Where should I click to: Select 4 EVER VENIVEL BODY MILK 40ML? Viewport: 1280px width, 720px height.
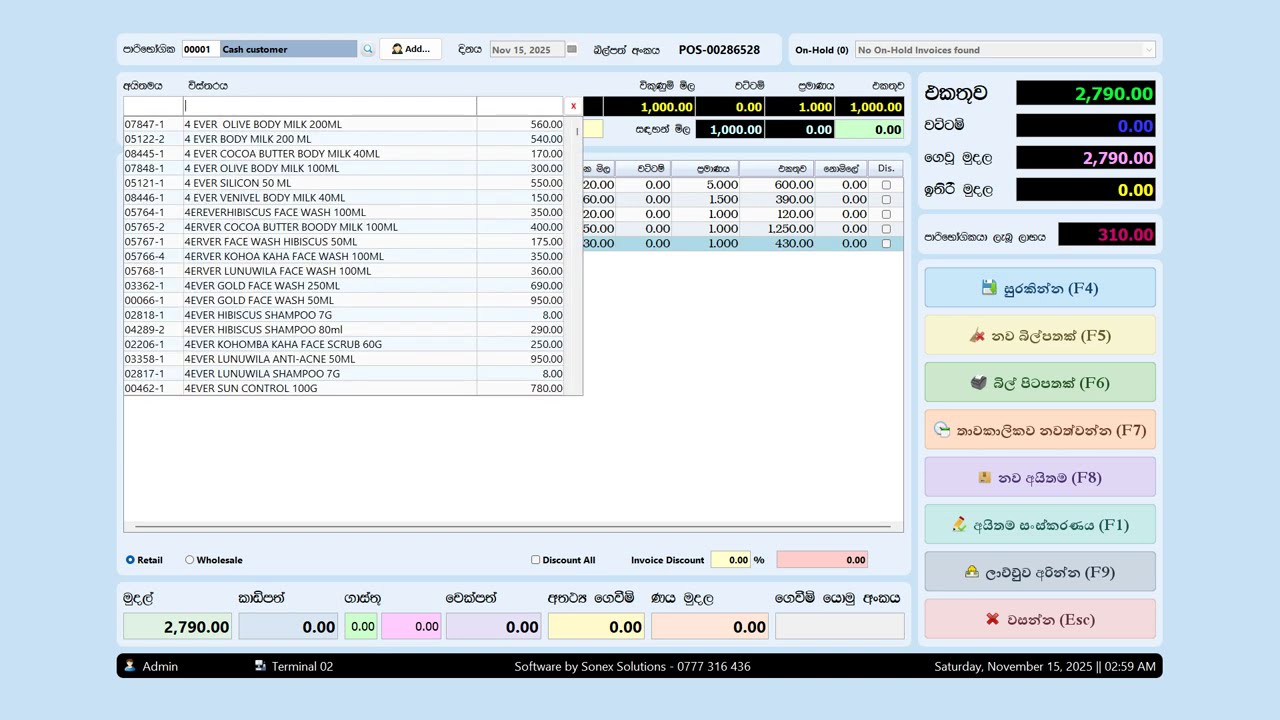point(344,198)
